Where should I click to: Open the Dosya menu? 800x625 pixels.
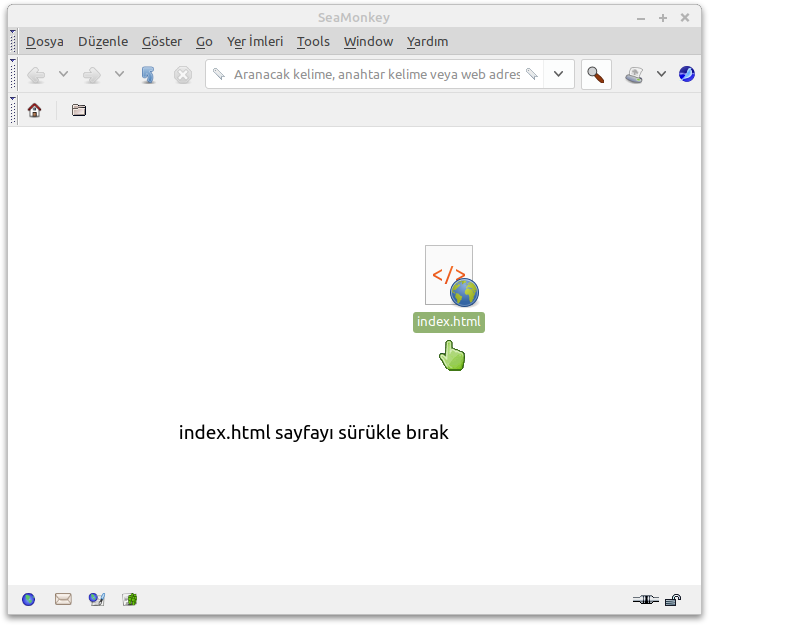click(45, 41)
